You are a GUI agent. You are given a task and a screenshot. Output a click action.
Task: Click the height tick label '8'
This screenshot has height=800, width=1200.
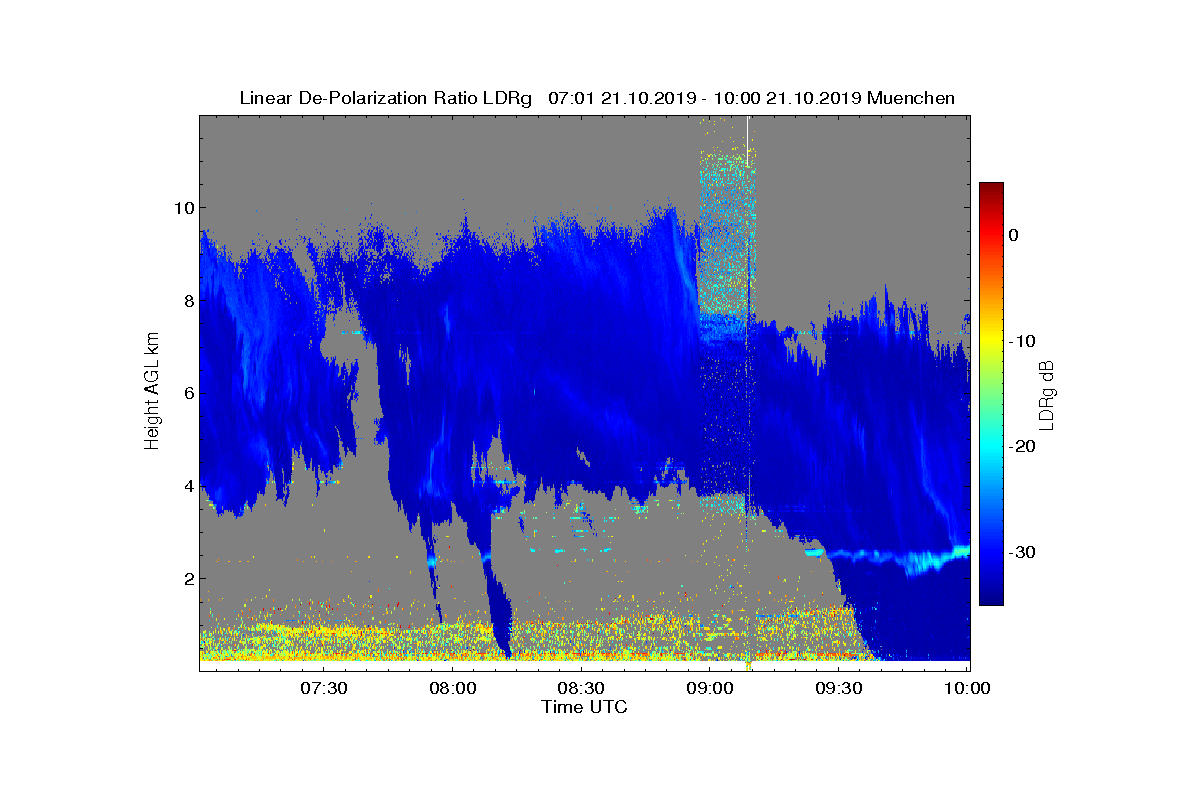[x=188, y=300]
